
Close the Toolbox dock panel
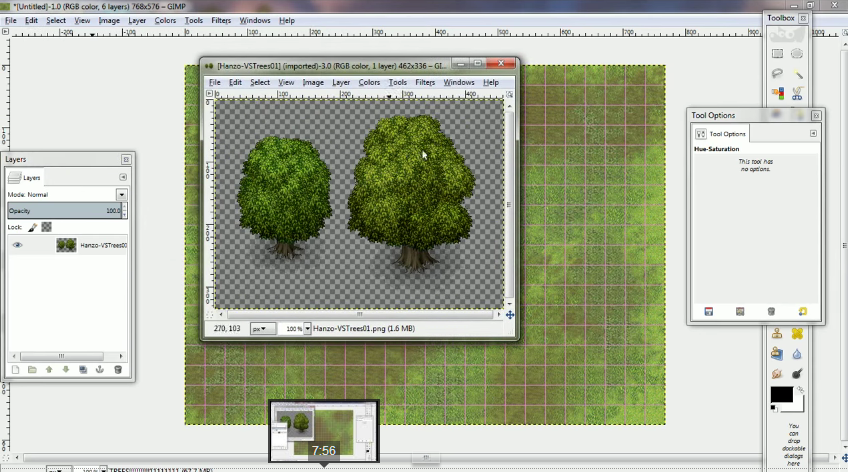tap(803, 18)
